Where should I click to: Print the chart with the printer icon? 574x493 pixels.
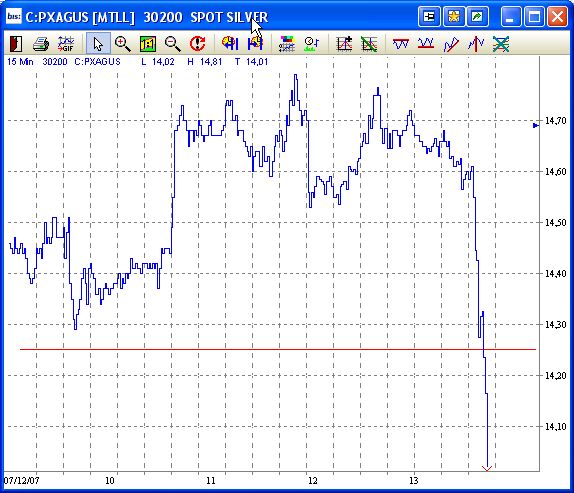click(x=41, y=44)
